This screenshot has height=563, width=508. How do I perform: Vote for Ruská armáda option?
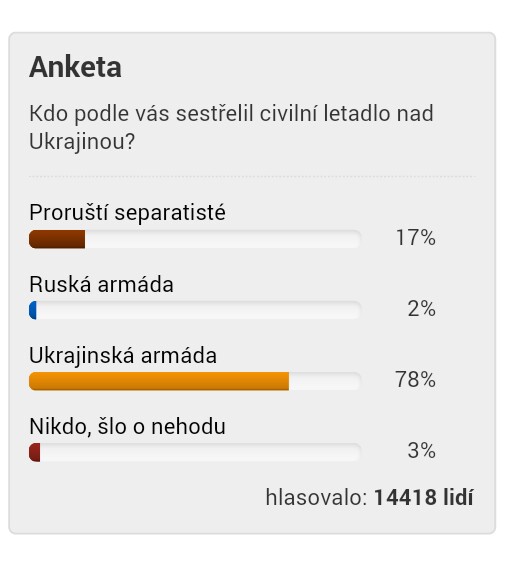coord(102,284)
